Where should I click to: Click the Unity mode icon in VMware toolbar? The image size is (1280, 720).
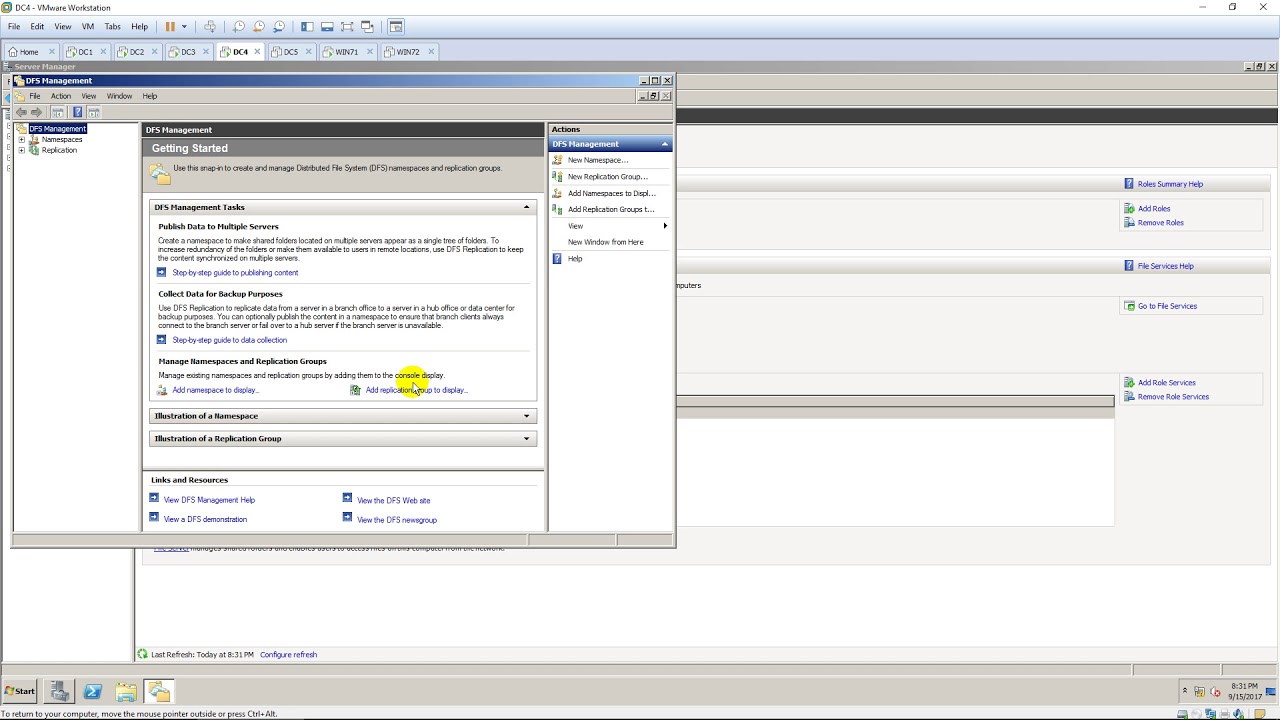point(367,27)
